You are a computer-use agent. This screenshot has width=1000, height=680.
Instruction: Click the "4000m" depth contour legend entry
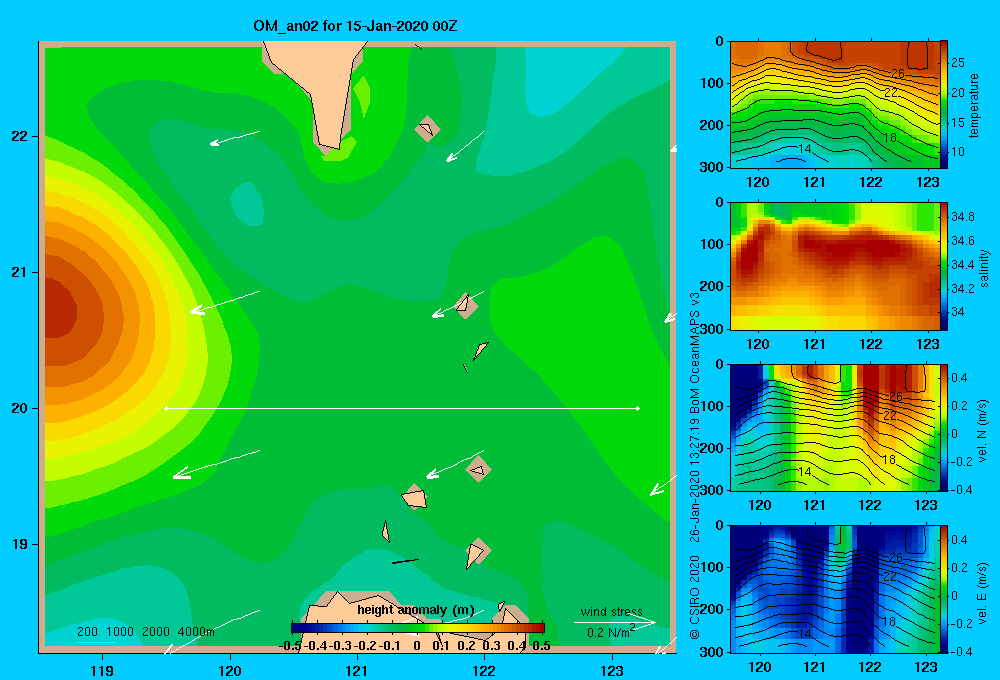[196, 632]
